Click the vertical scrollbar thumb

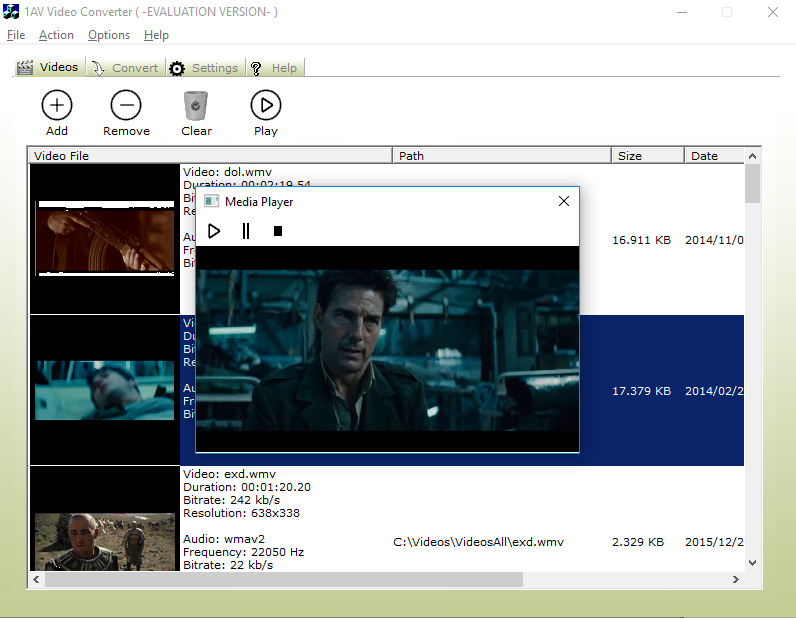752,183
